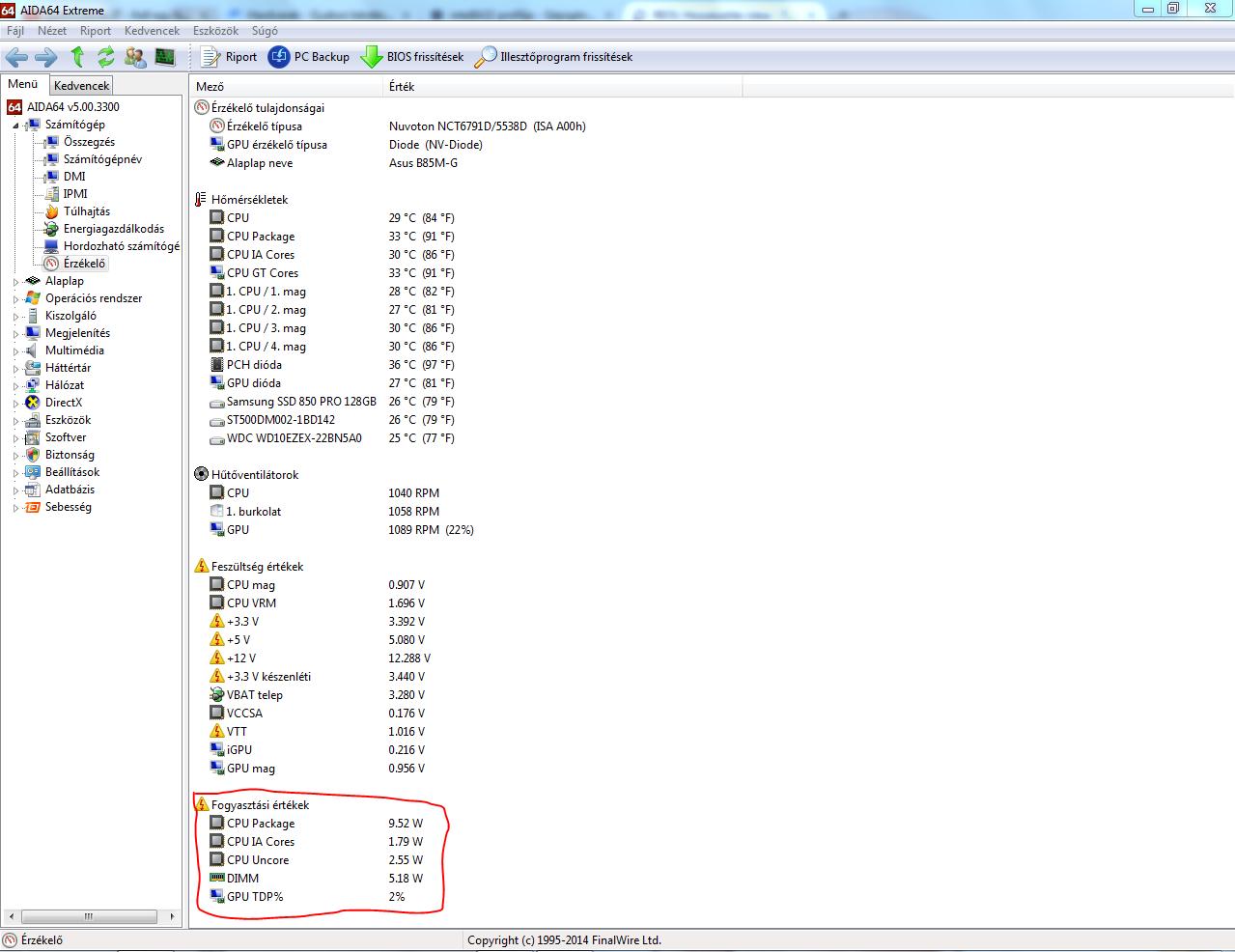Click the Szoftver tree icon
The image size is (1235, 952).
coord(33,437)
